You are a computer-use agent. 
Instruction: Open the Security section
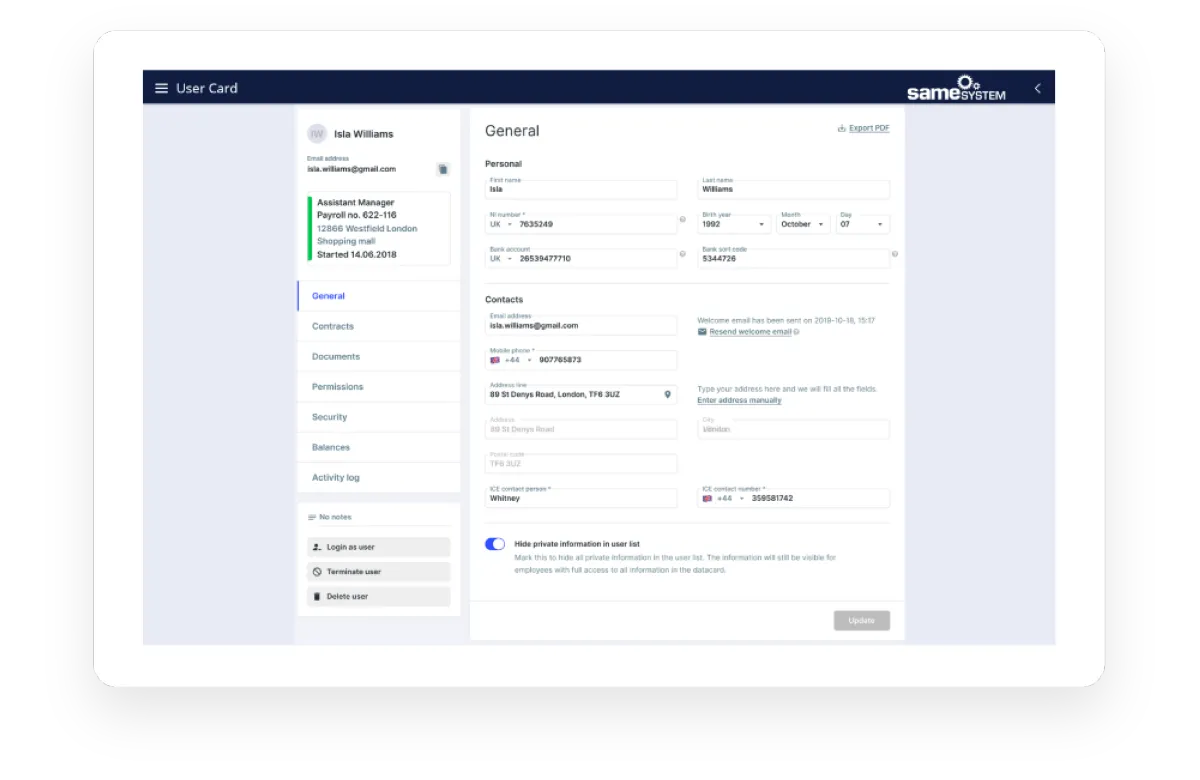(x=379, y=417)
